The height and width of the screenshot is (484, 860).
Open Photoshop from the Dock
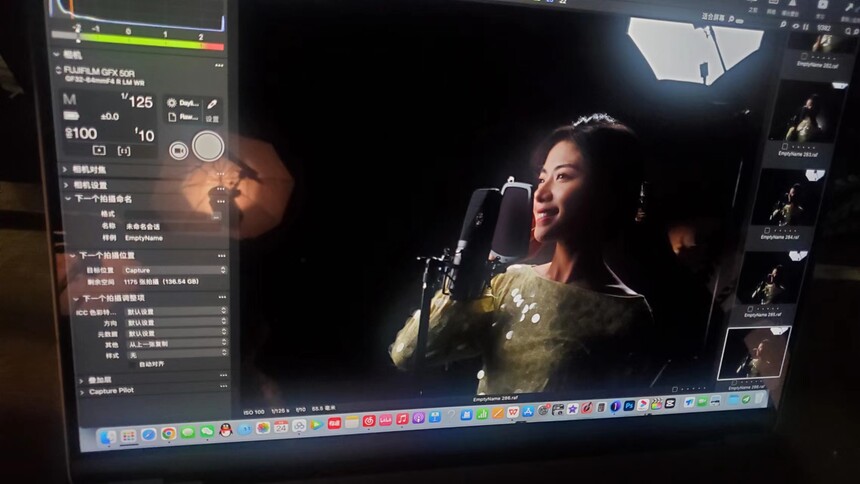(629, 406)
